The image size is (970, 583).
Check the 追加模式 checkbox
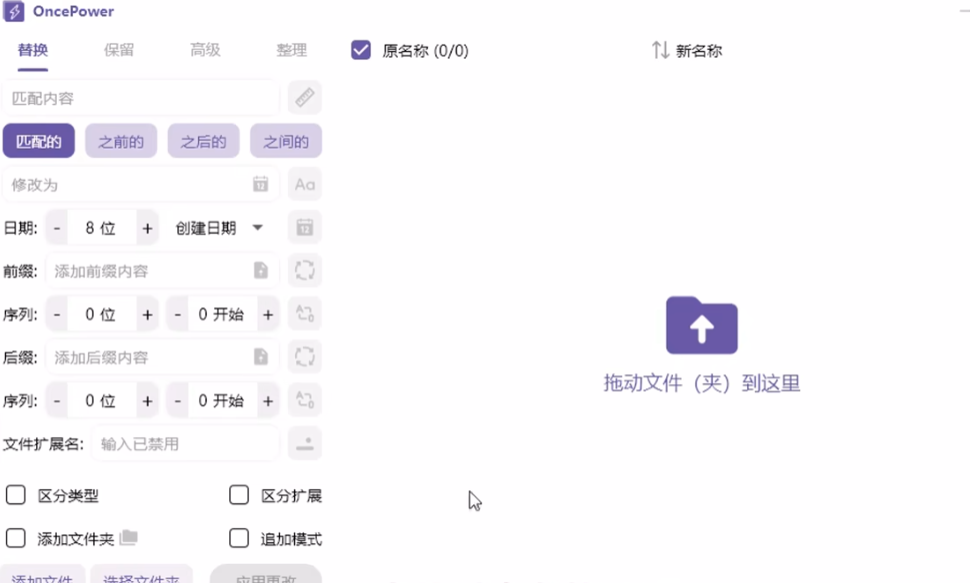coord(238,538)
